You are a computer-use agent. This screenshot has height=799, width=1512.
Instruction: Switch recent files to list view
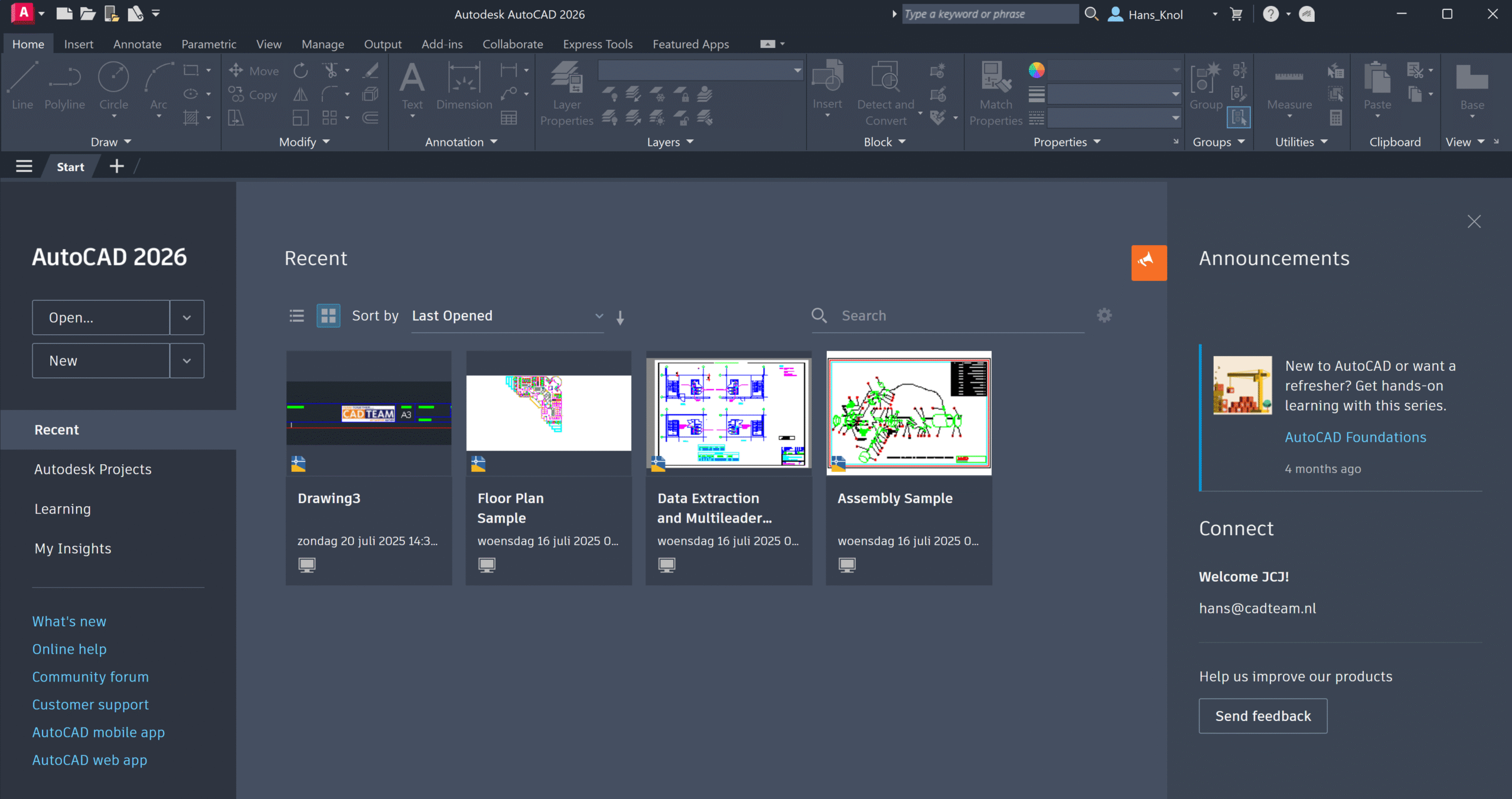pos(296,316)
